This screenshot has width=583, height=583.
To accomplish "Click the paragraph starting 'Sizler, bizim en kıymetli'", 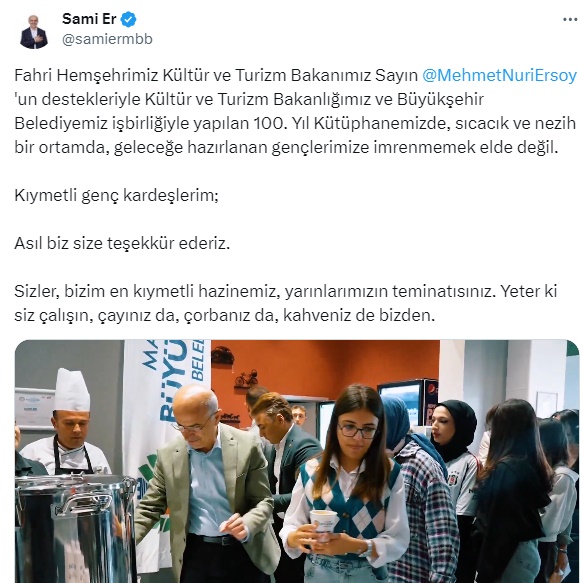I will click(x=286, y=303).
